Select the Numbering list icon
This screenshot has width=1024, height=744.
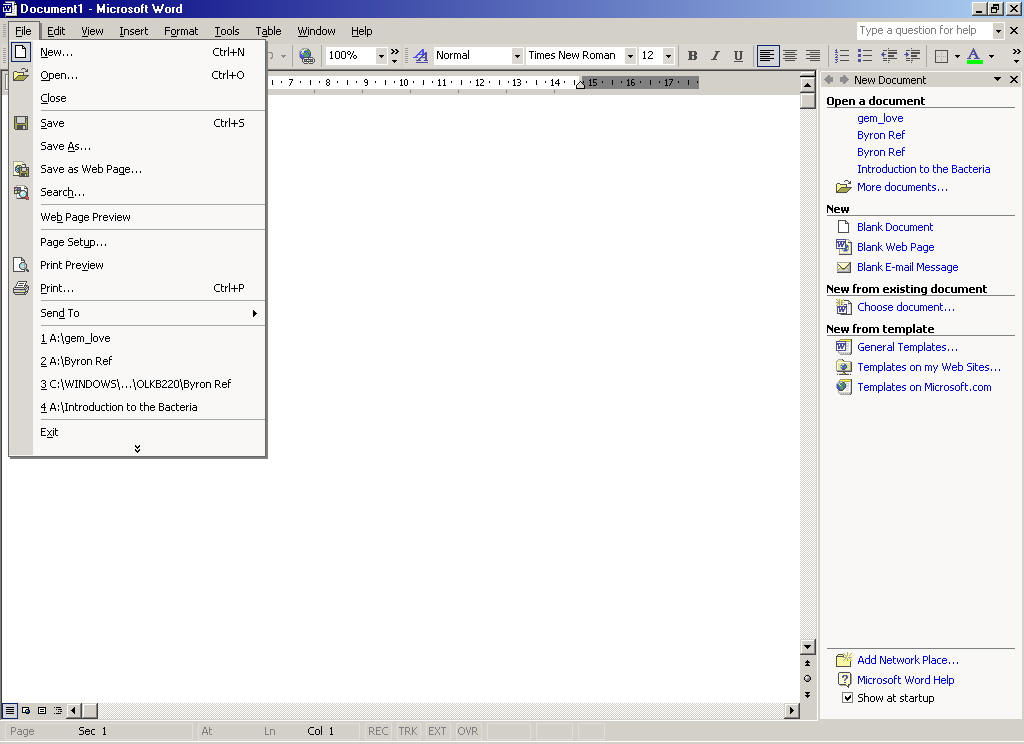pyautogui.click(x=842, y=56)
